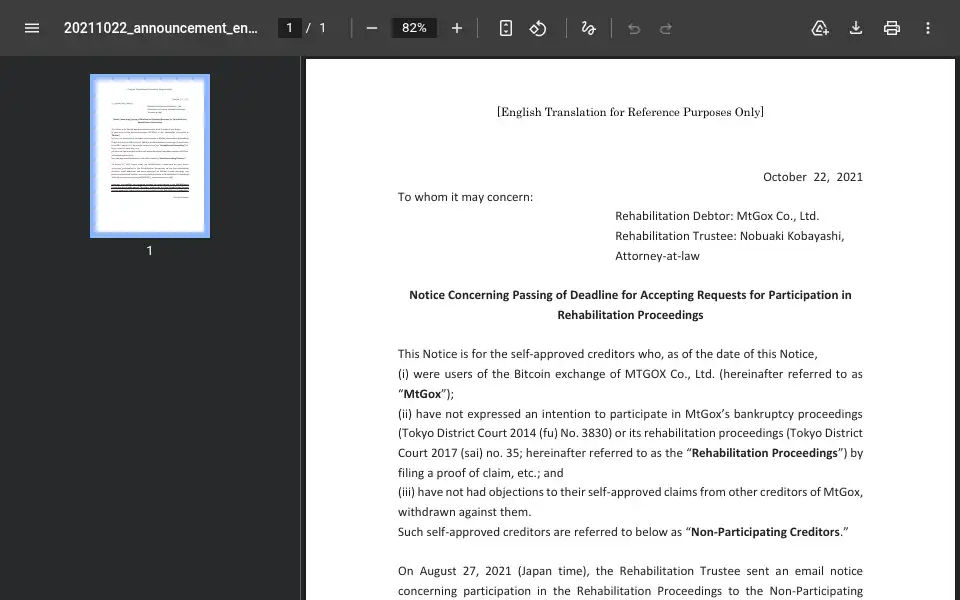Toggle the sidebar with the hamburger menu icon
Image resolution: width=960 pixels, height=600 pixels.
pyautogui.click(x=32, y=28)
